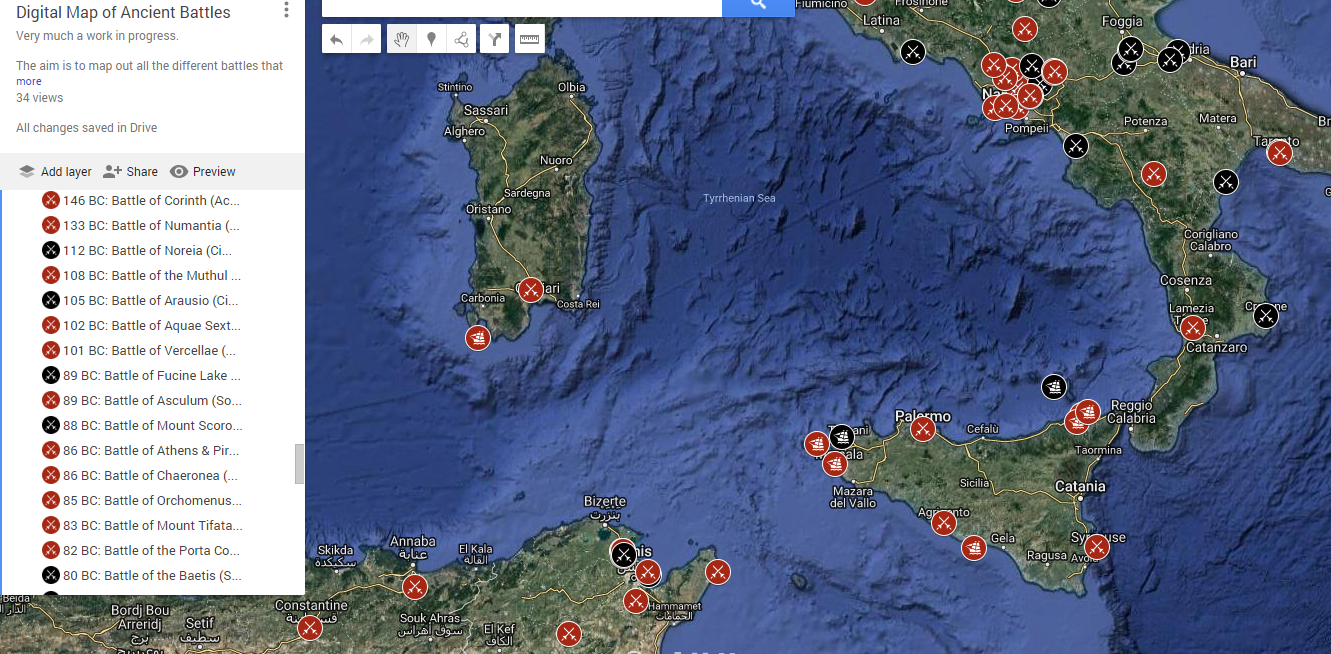The height and width of the screenshot is (654, 1331).
Task: Click the Undo arrow icon
Action: coord(337,39)
